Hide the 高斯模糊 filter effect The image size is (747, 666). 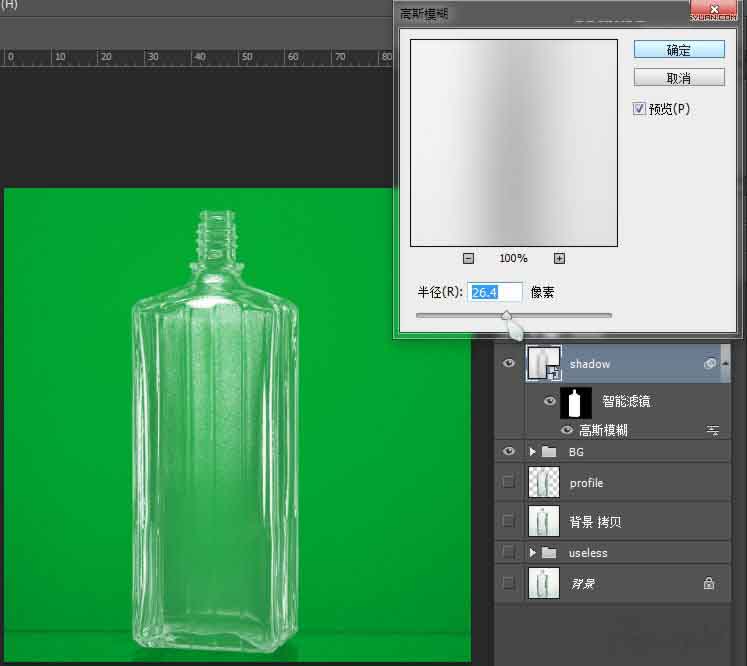pos(567,430)
